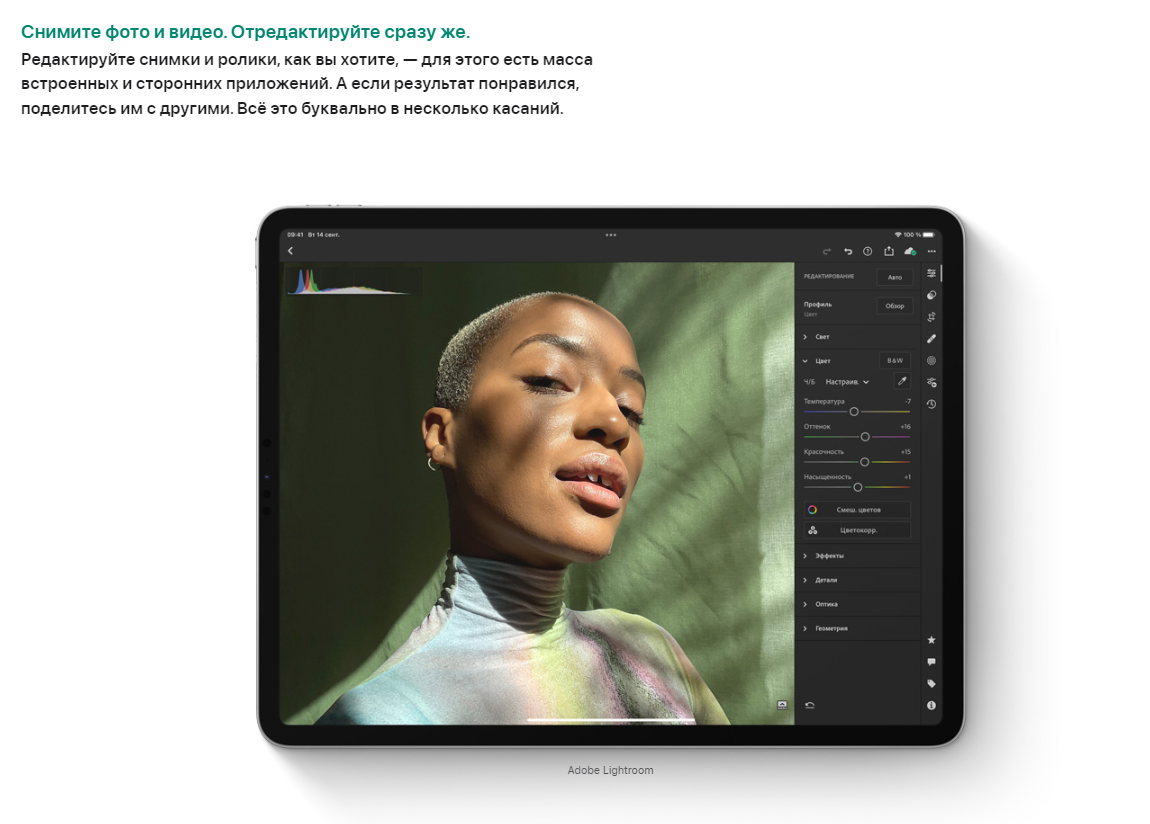The width and height of the screenshot is (1150, 824).
Task: Open the Crop and rotate tool
Action: click(x=931, y=317)
